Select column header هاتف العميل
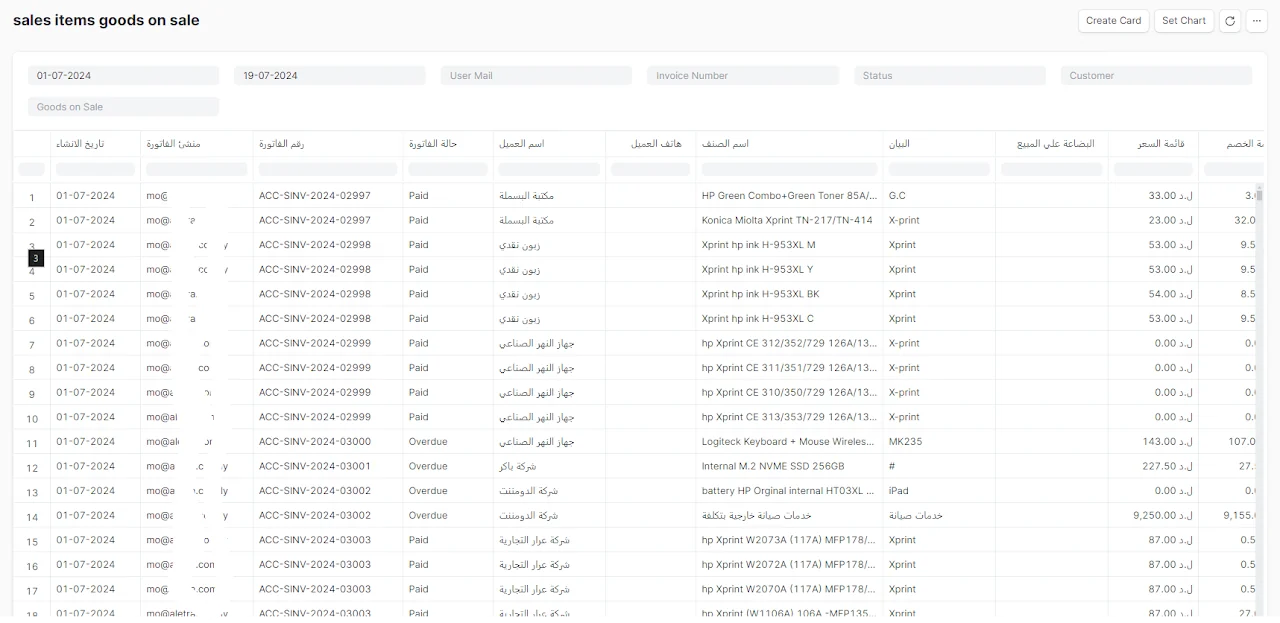This screenshot has width=1280, height=623. (656, 144)
